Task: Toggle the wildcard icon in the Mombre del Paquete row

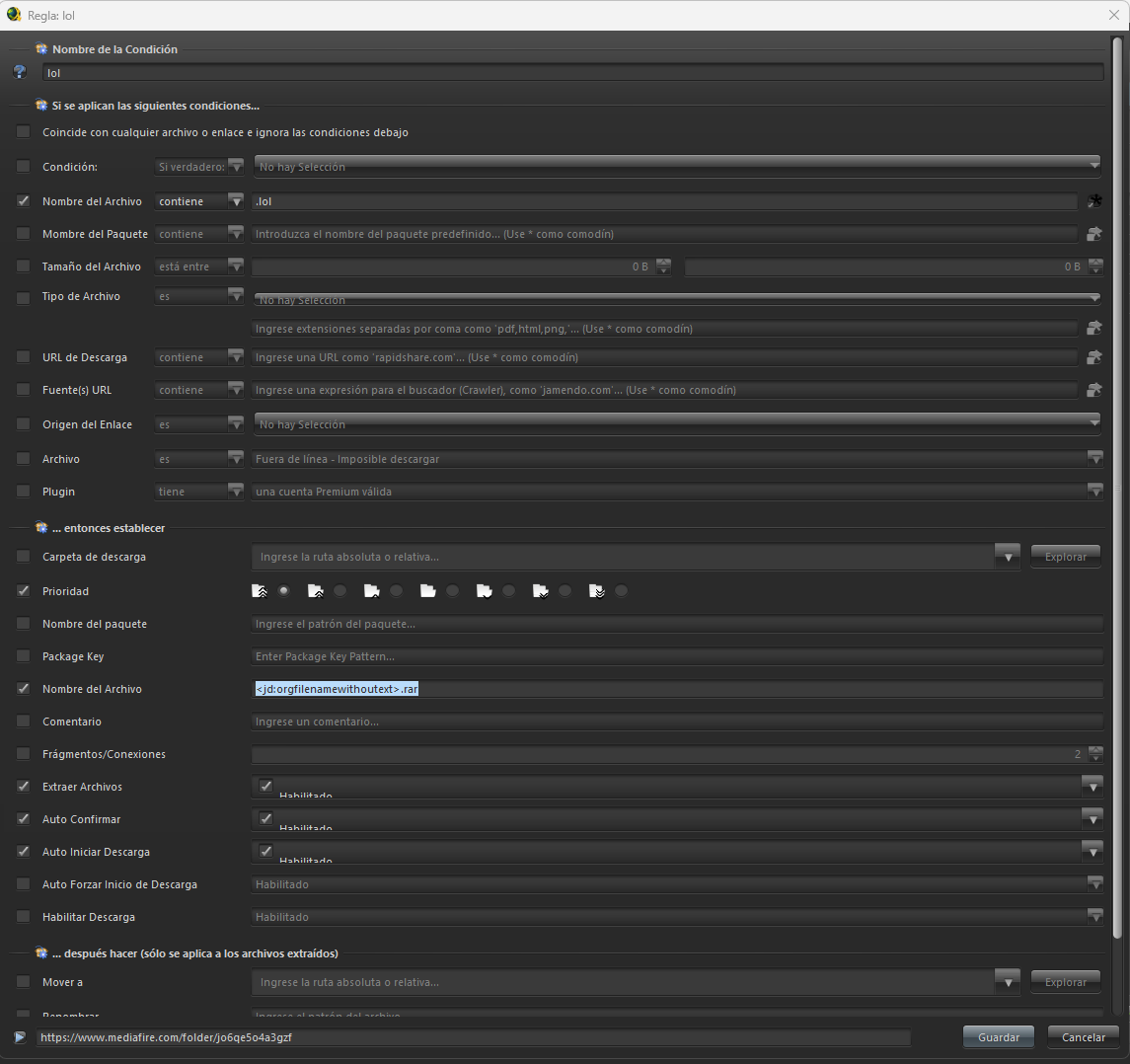Action: (x=1094, y=234)
